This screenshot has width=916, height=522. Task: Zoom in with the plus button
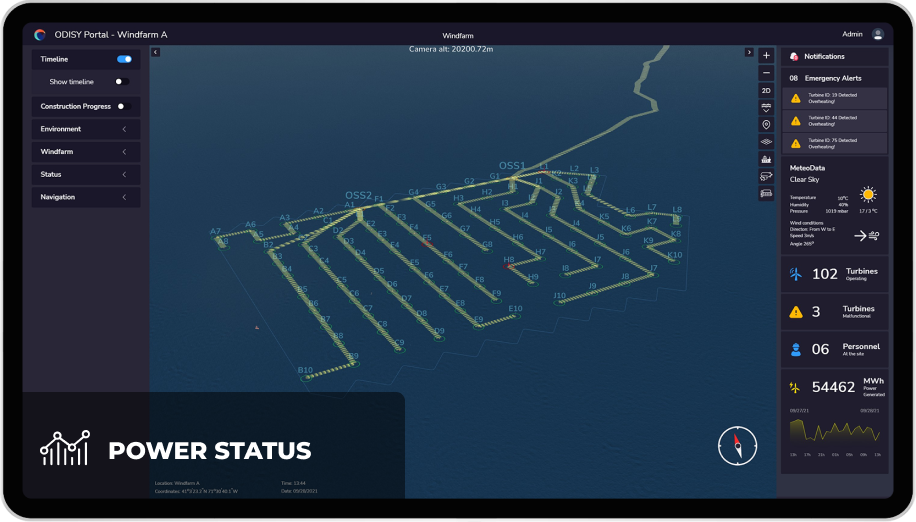[766, 56]
